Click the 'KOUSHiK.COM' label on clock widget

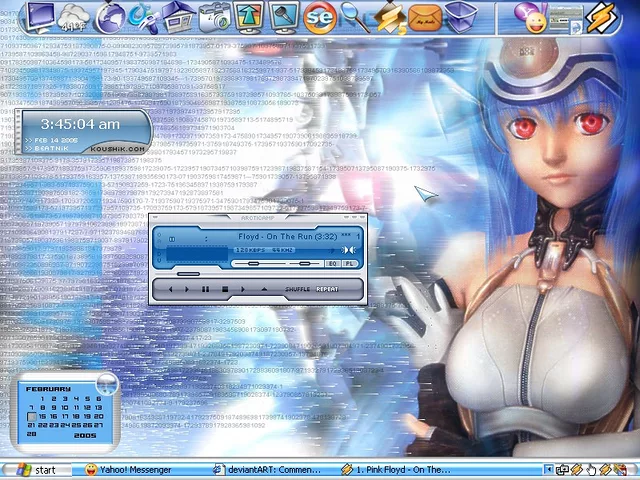tap(118, 149)
